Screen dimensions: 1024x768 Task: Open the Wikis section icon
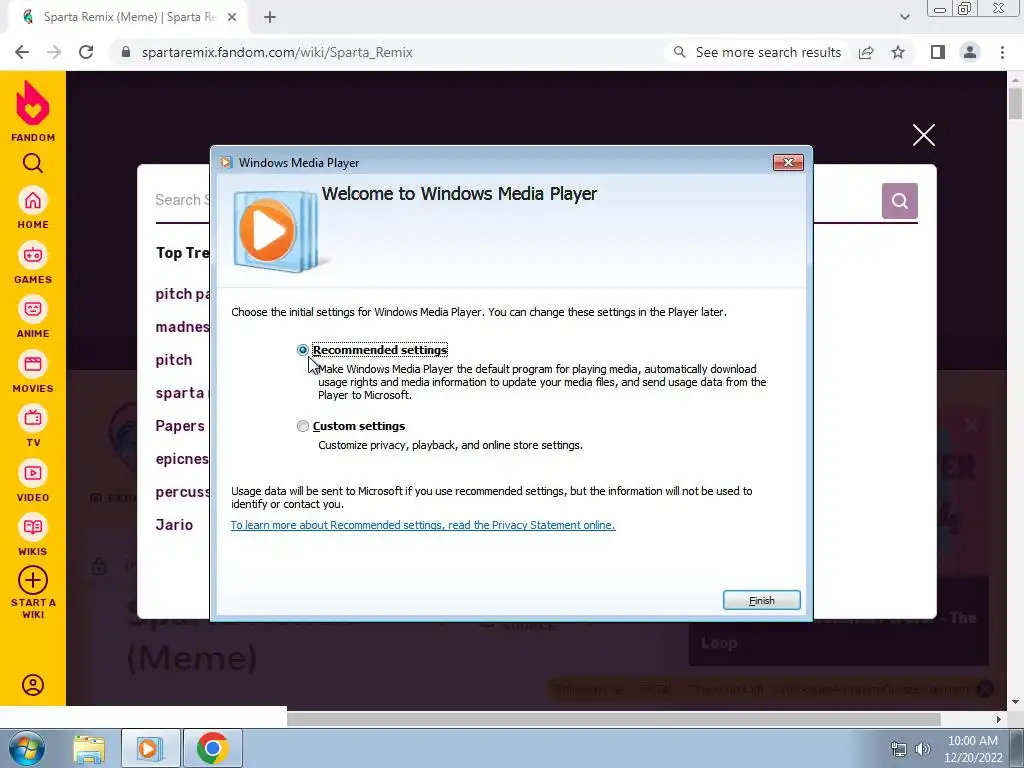tap(33, 527)
